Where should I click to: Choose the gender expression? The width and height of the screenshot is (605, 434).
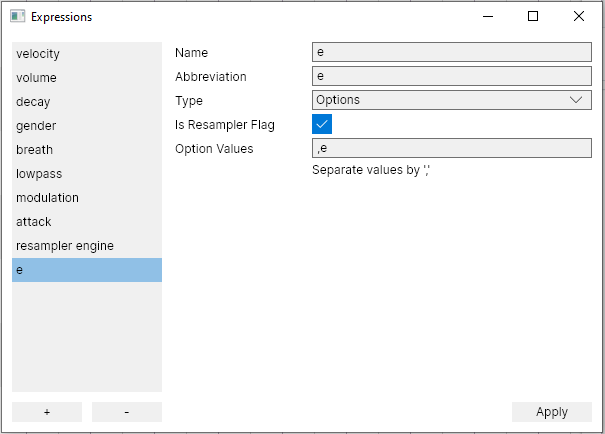point(86,126)
